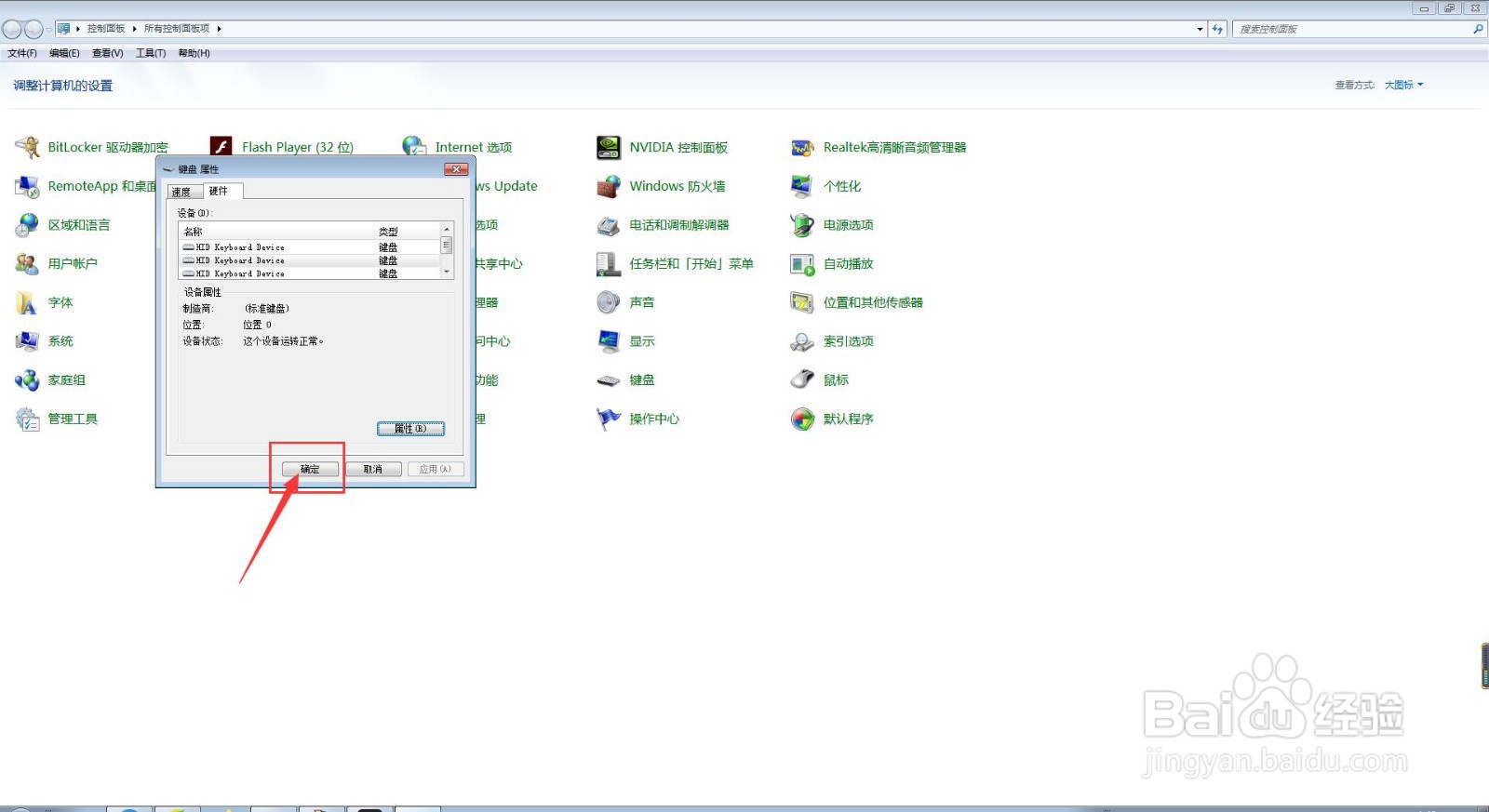Expand arrow after 所有控制面板项 breadcrumb
Viewport: 1489px width, 812px height.
click(219, 29)
